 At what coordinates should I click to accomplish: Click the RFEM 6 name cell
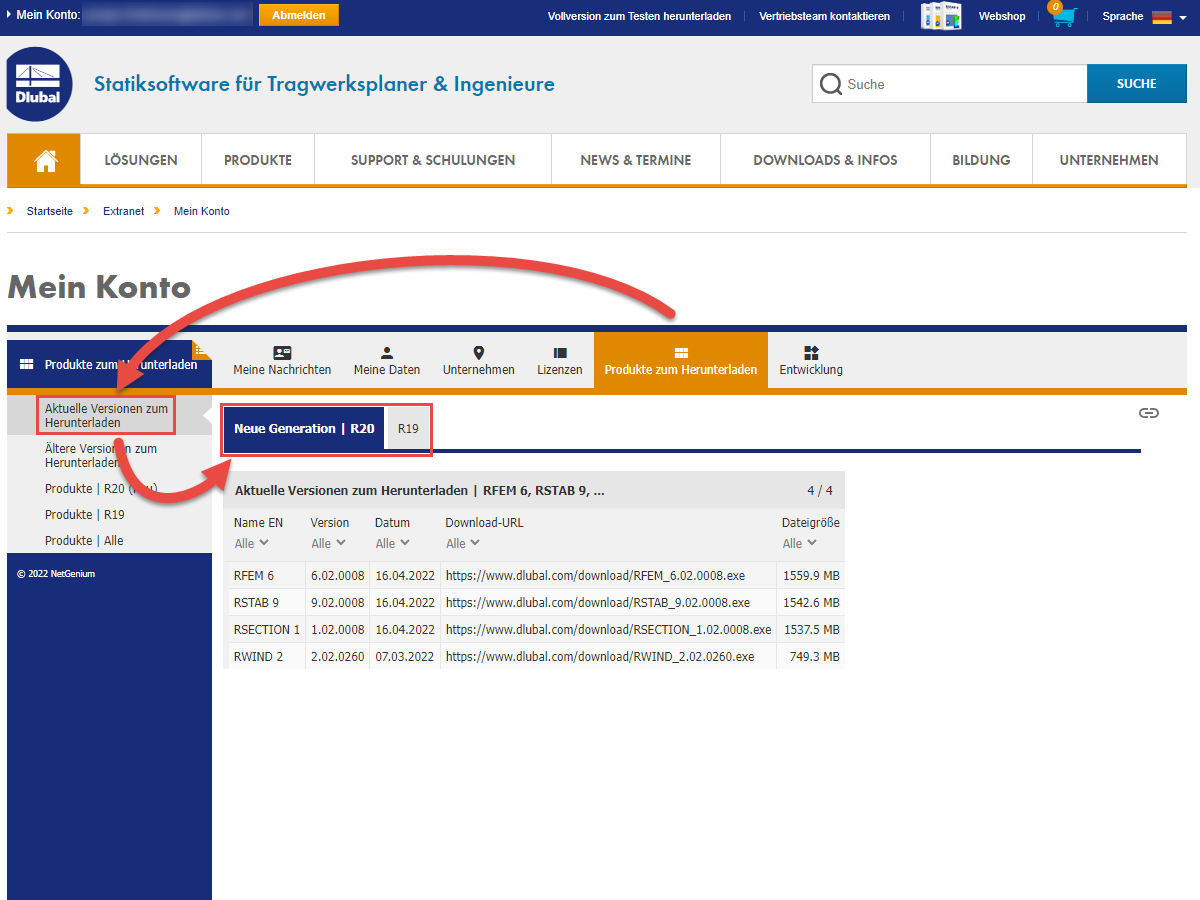(254, 575)
